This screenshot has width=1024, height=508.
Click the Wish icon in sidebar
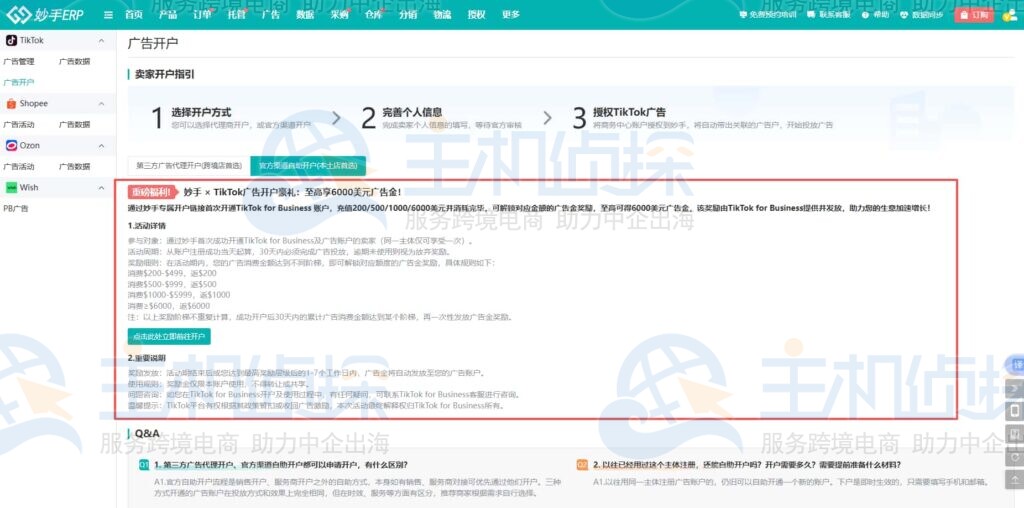[11, 187]
